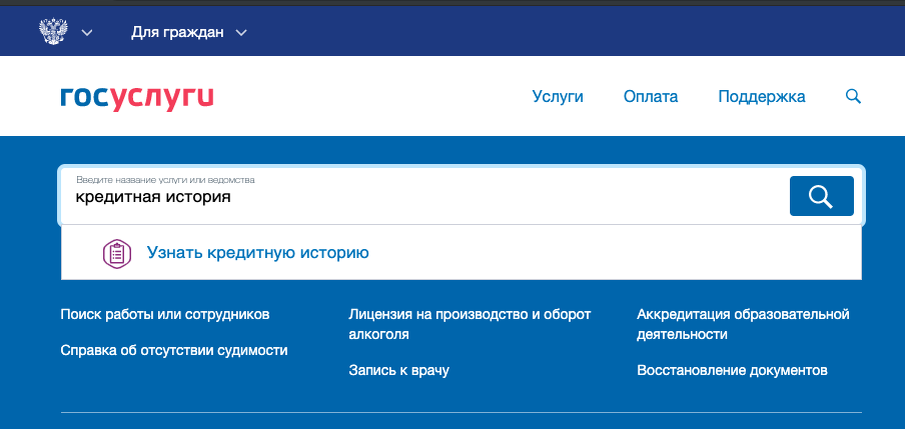Open the «Услуги» menu item
Screen dimensions: 905x429
coord(558,96)
